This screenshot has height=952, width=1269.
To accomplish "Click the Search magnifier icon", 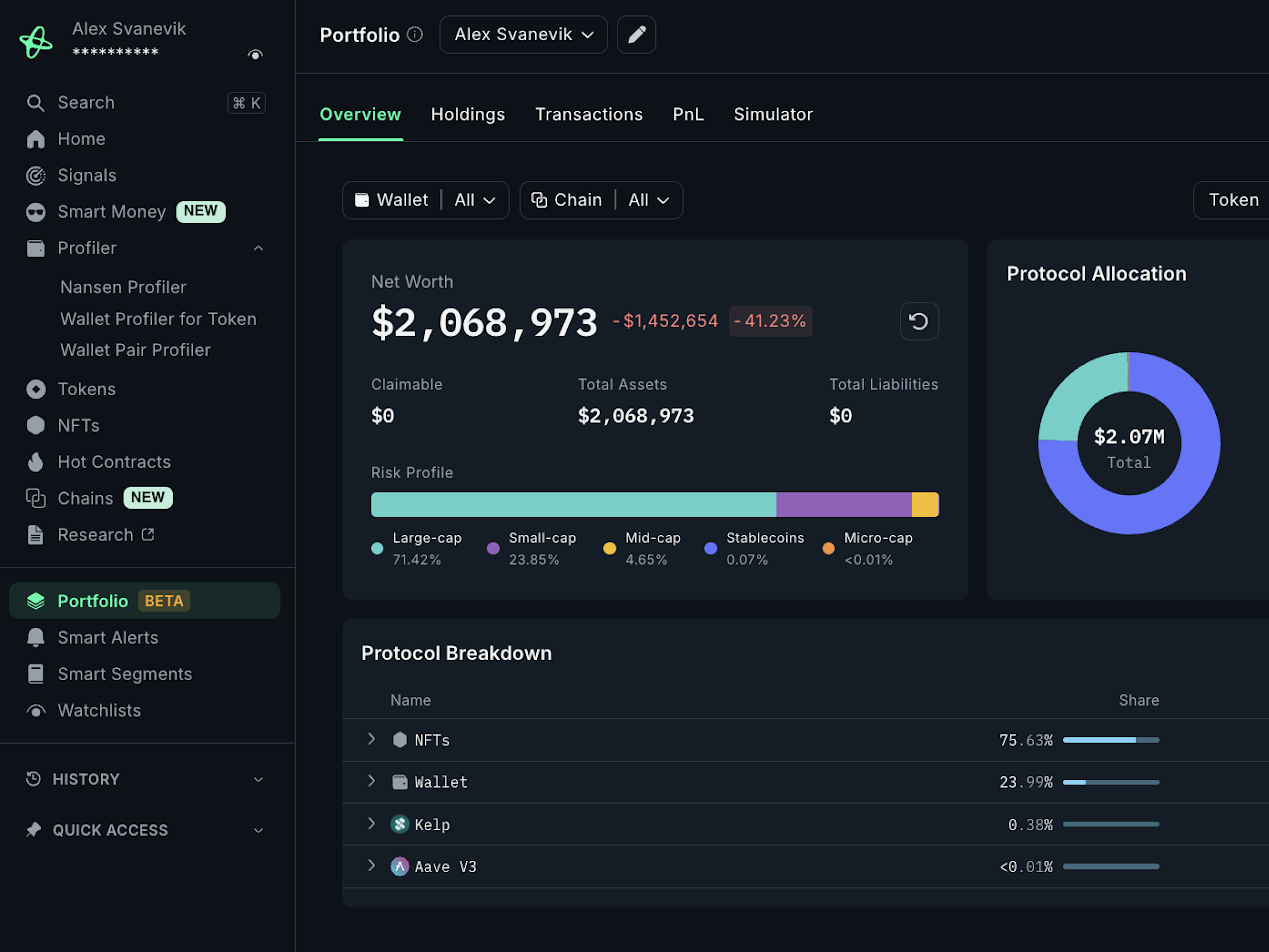I will [x=36, y=103].
